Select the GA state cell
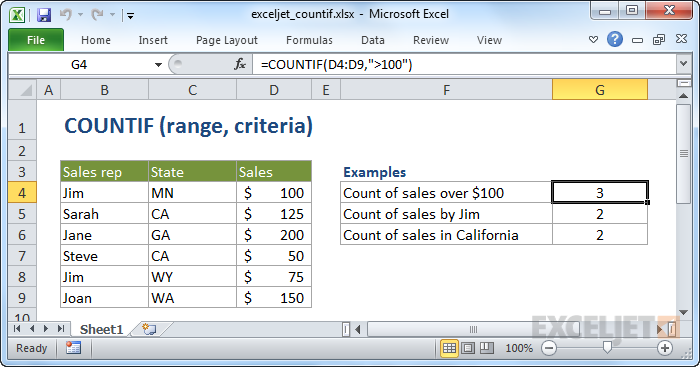The width and height of the screenshot is (700, 367). coord(192,235)
